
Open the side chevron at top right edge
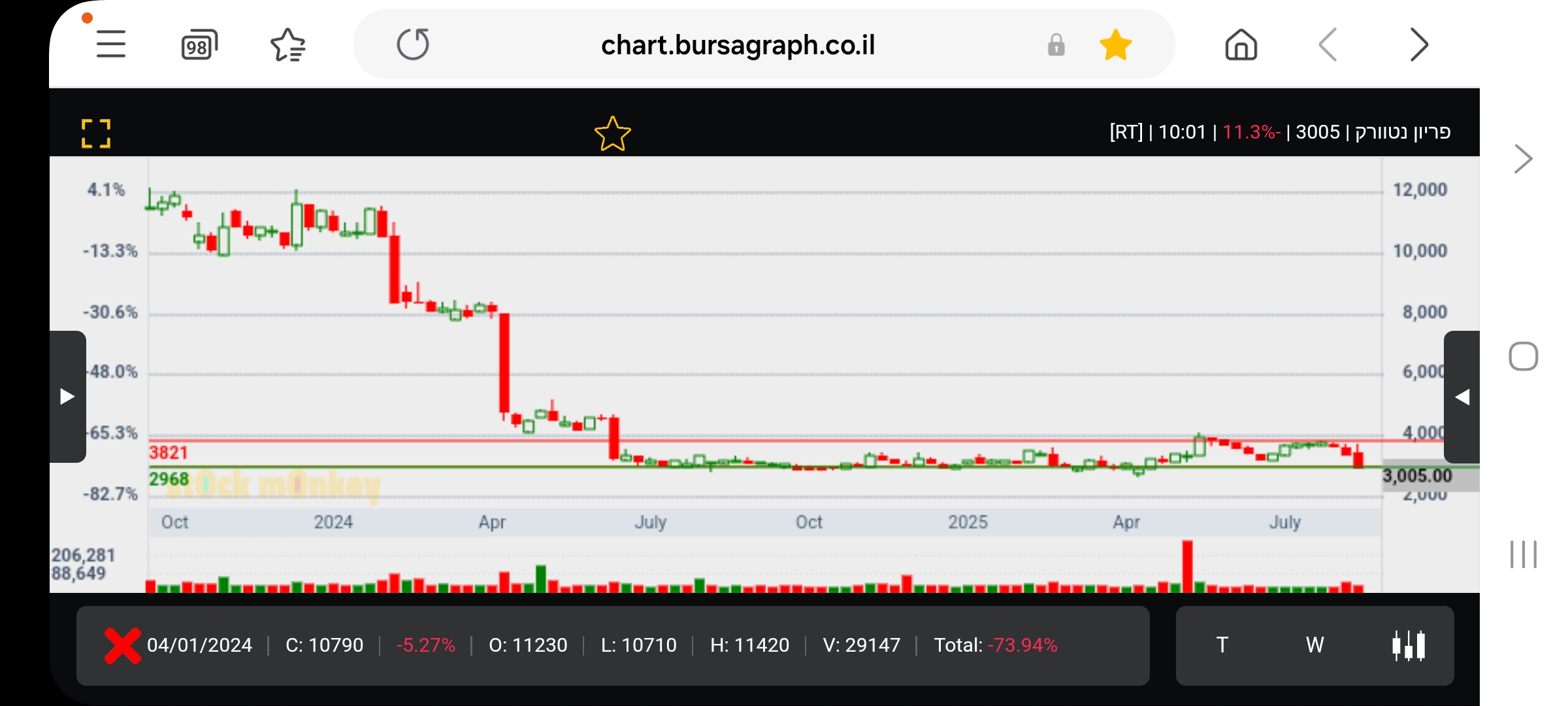pyautogui.click(x=1523, y=159)
